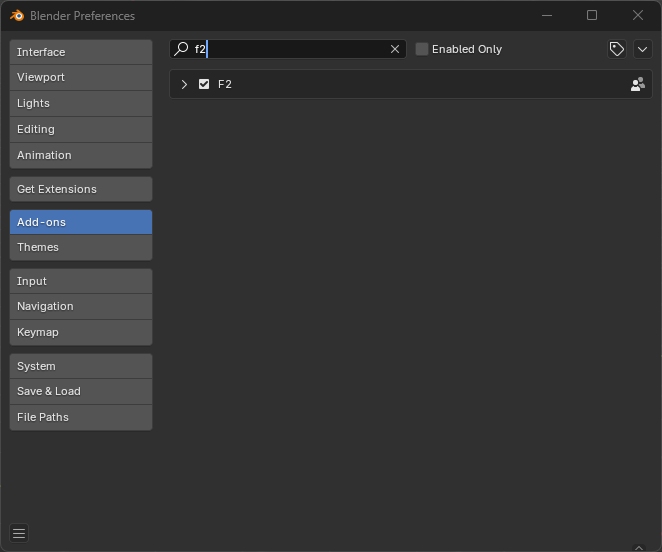Click the F2 add-on name
This screenshot has height=552, width=662.
click(225, 84)
